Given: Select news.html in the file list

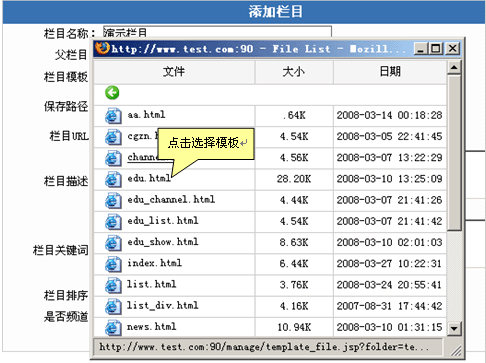Looking at the screenshot, I should point(152,327).
